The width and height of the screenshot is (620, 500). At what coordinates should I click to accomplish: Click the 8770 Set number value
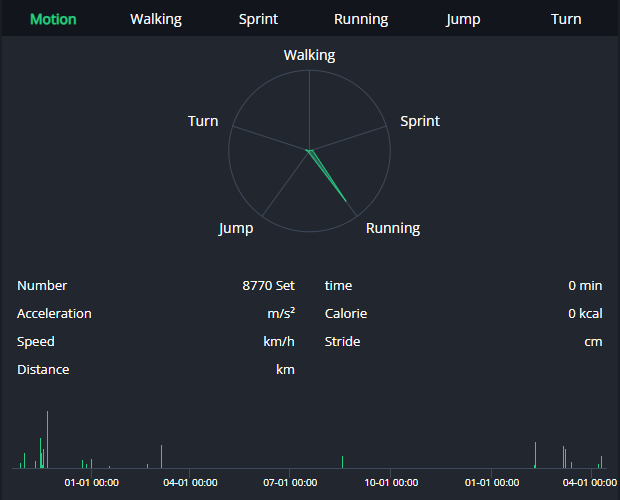(268, 286)
